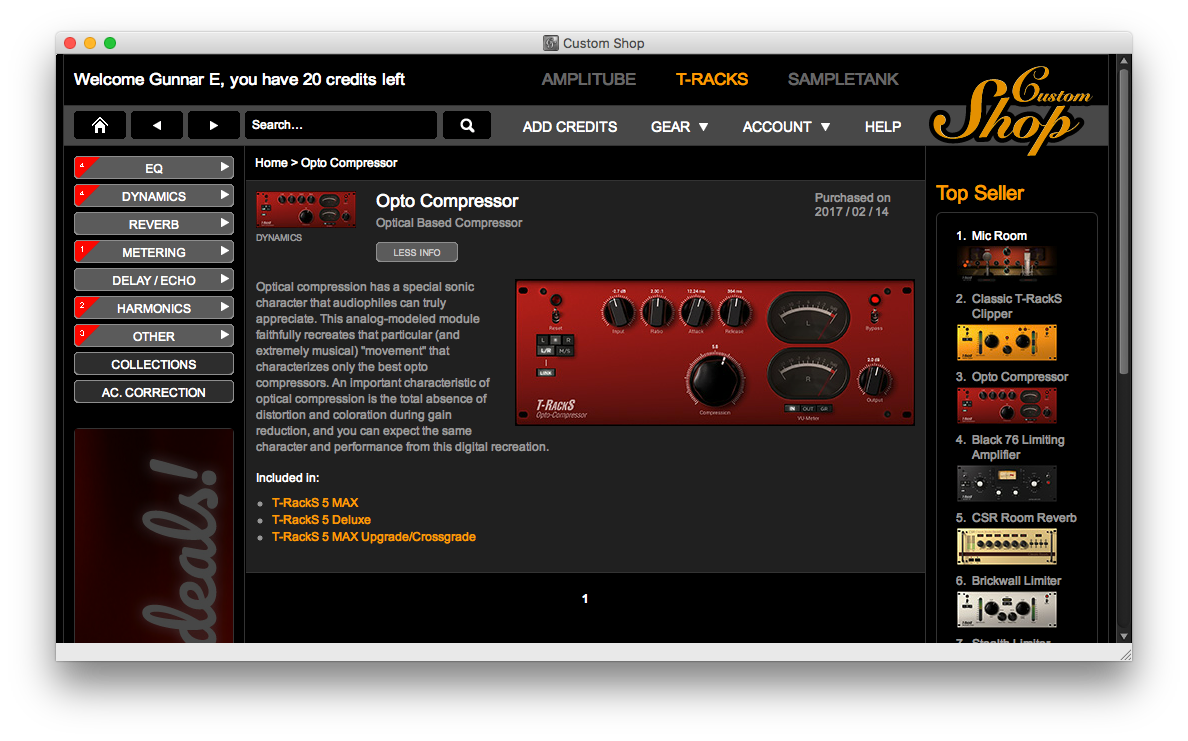Open the ACCOUNT dropdown menu

point(786,127)
